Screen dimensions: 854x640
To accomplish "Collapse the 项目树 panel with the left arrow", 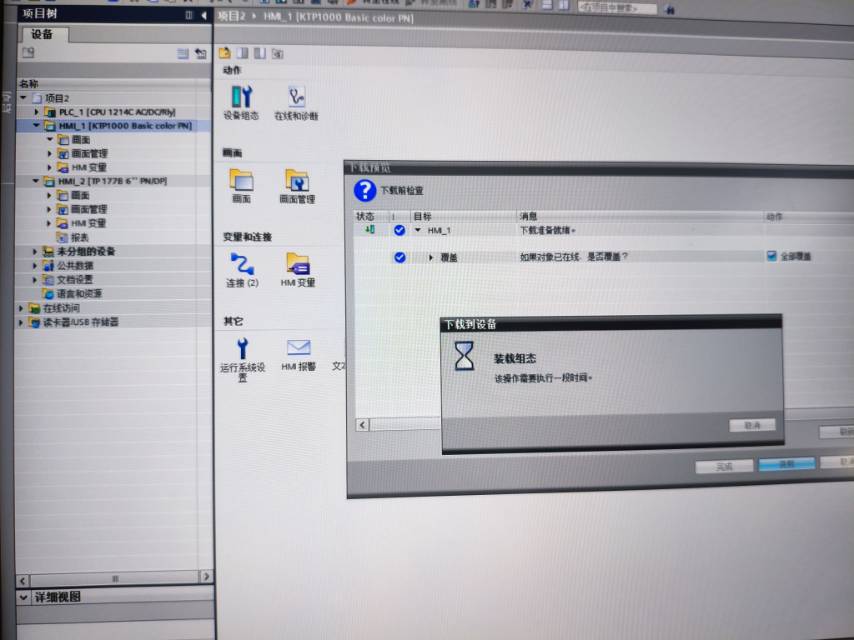I will tap(204, 15).
